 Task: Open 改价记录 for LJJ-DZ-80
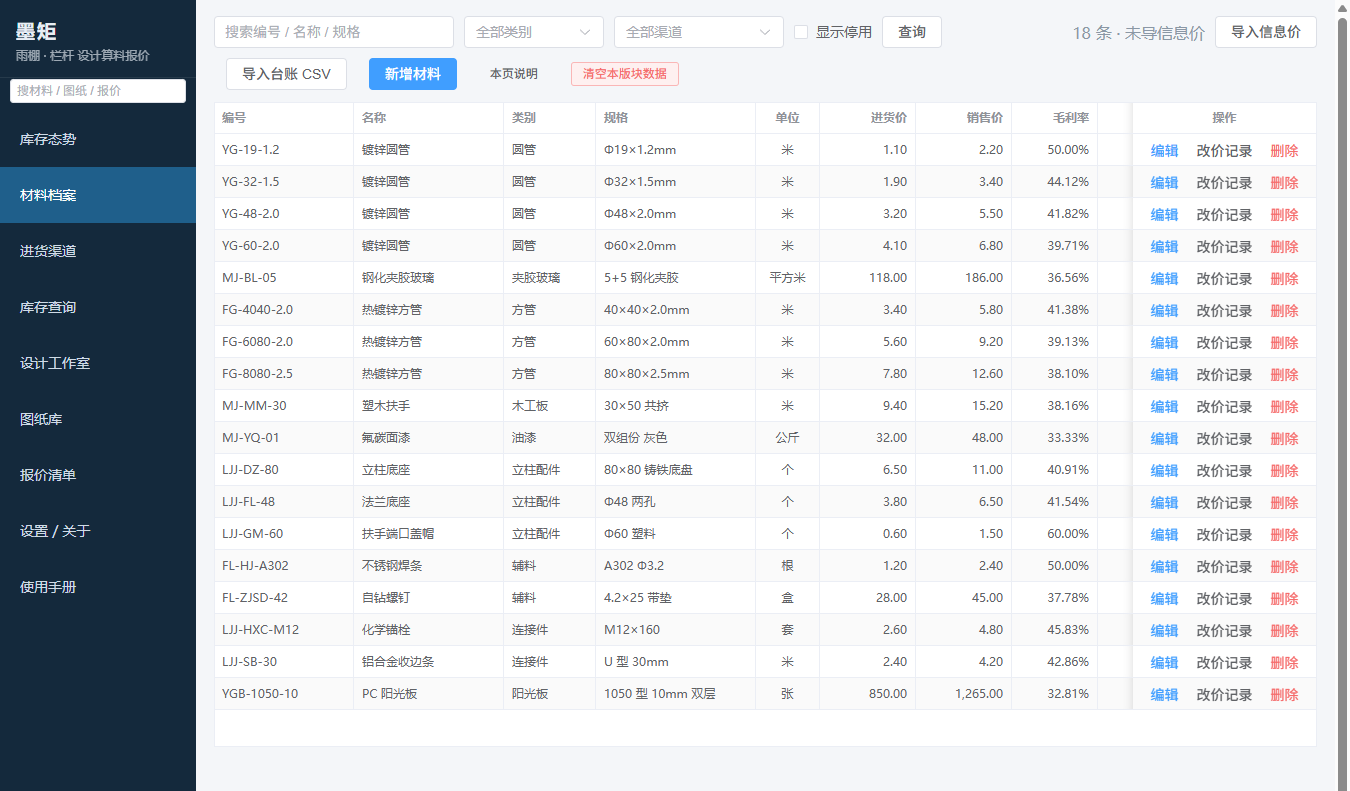tap(1224, 471)
